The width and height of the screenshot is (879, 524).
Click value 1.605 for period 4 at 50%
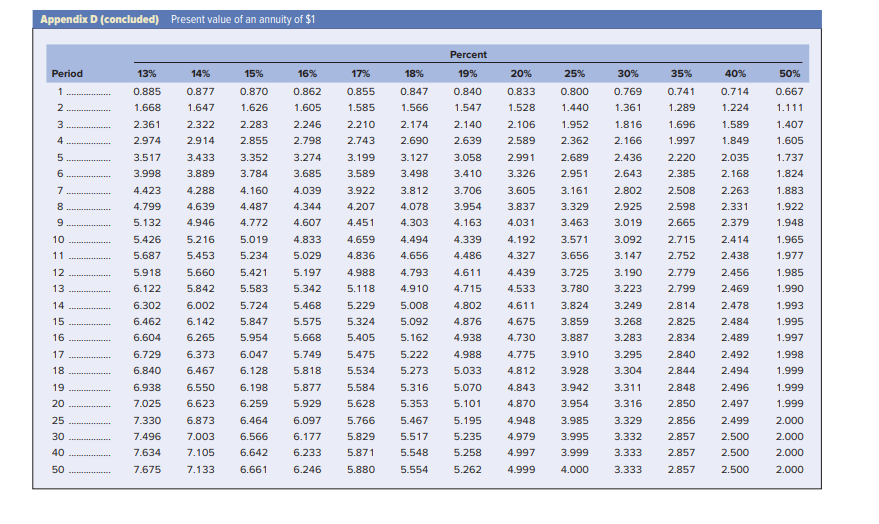click(x=789, y=141)
